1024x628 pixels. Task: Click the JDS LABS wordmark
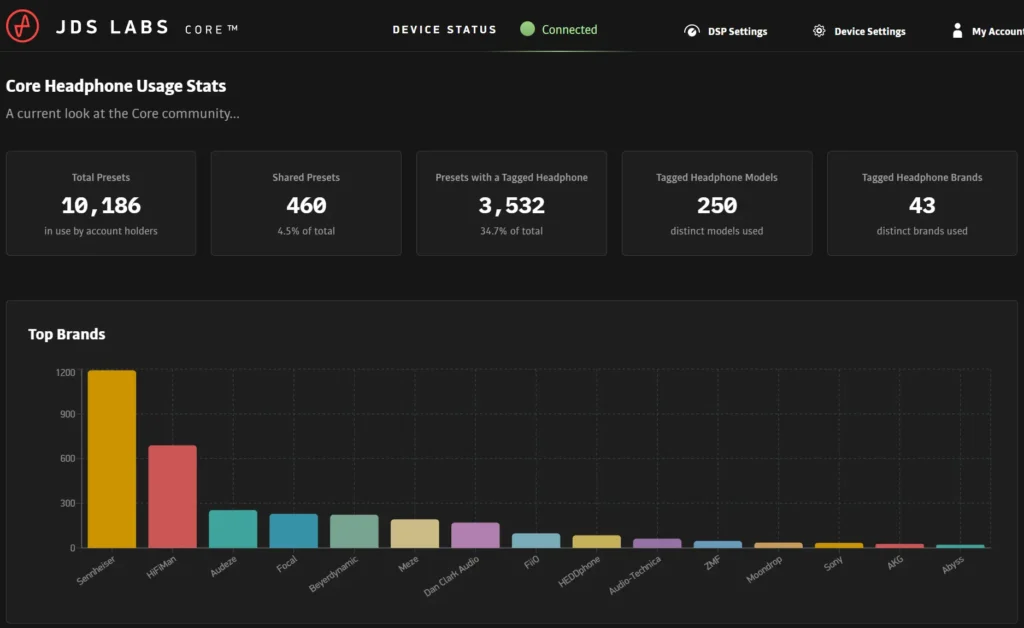[112, 27]
